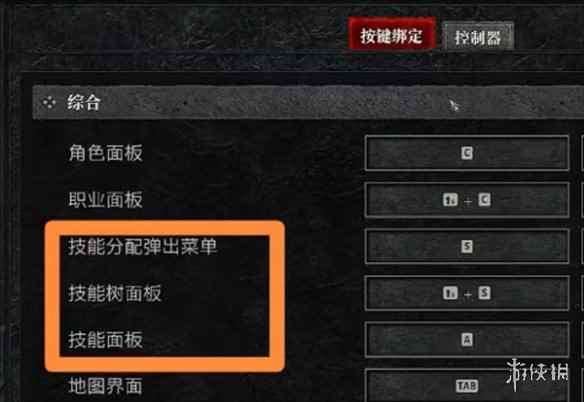584x402 pixels.
Task: Click the cross icon beside 综合
Action: [49, 102]
